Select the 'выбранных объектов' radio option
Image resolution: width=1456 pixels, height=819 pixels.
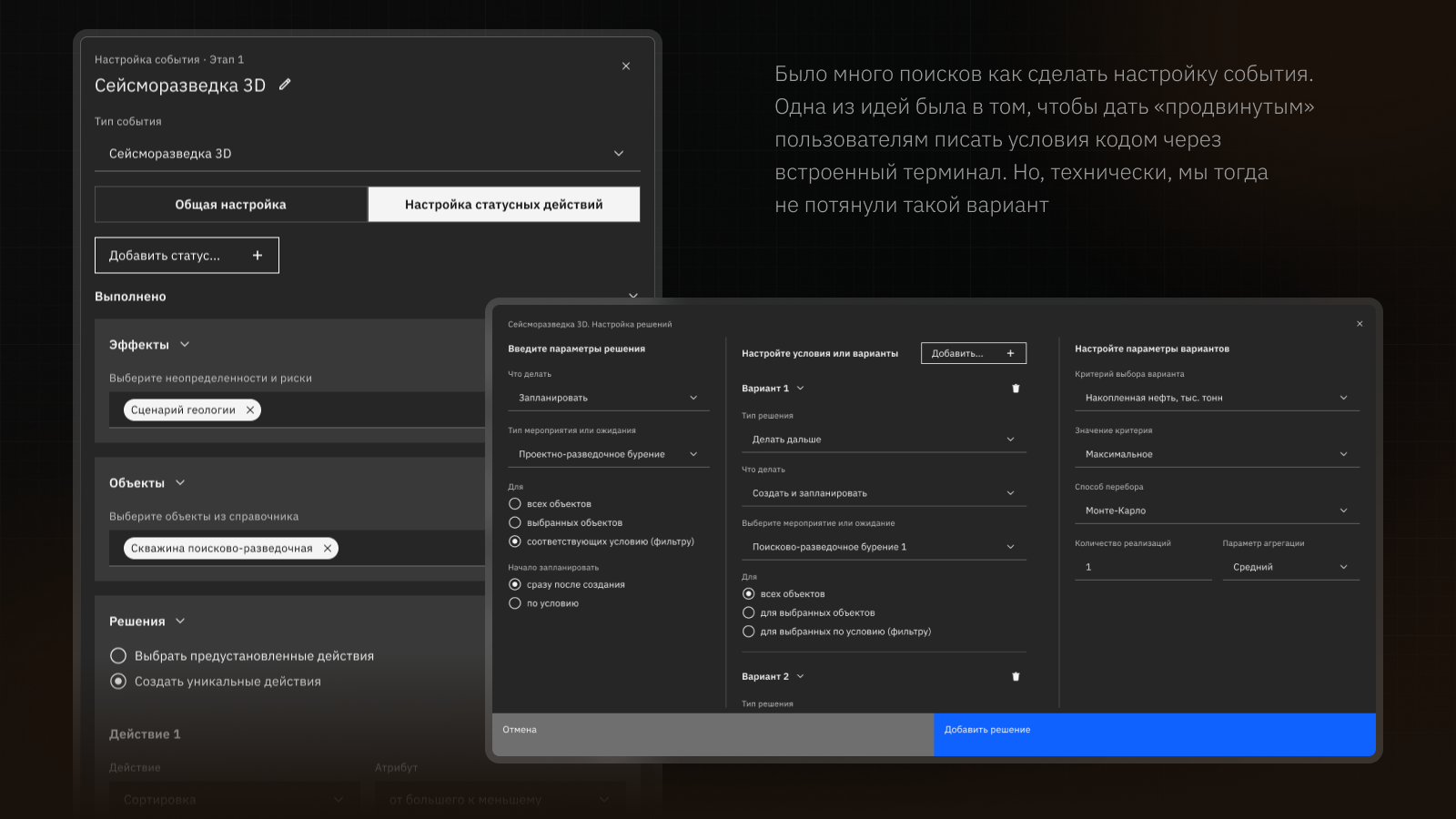pyautogui.click(x=515, y=523)
